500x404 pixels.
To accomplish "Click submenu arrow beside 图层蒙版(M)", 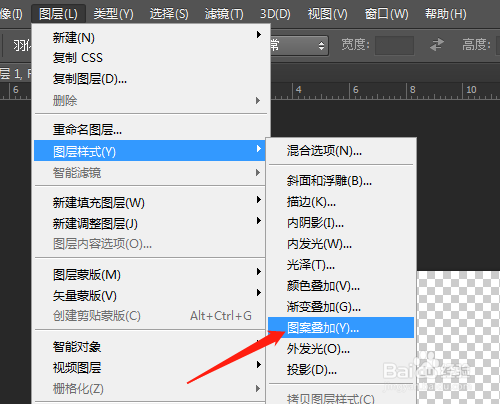I will tap(259, 271).
